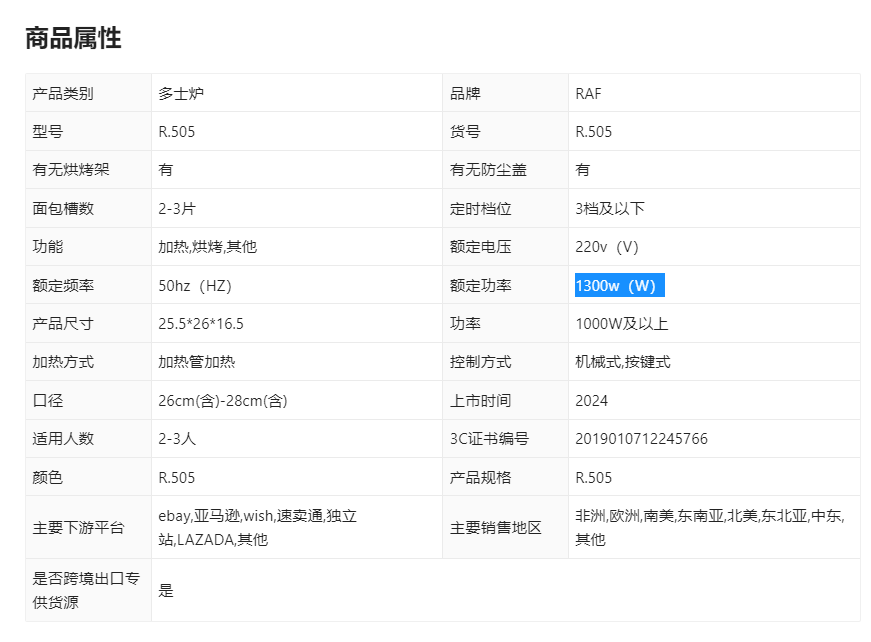Viewport: 871px width, 642px height.
Task: Click the 主要销售地区 regions list text
Action: (x=709, y=528)
